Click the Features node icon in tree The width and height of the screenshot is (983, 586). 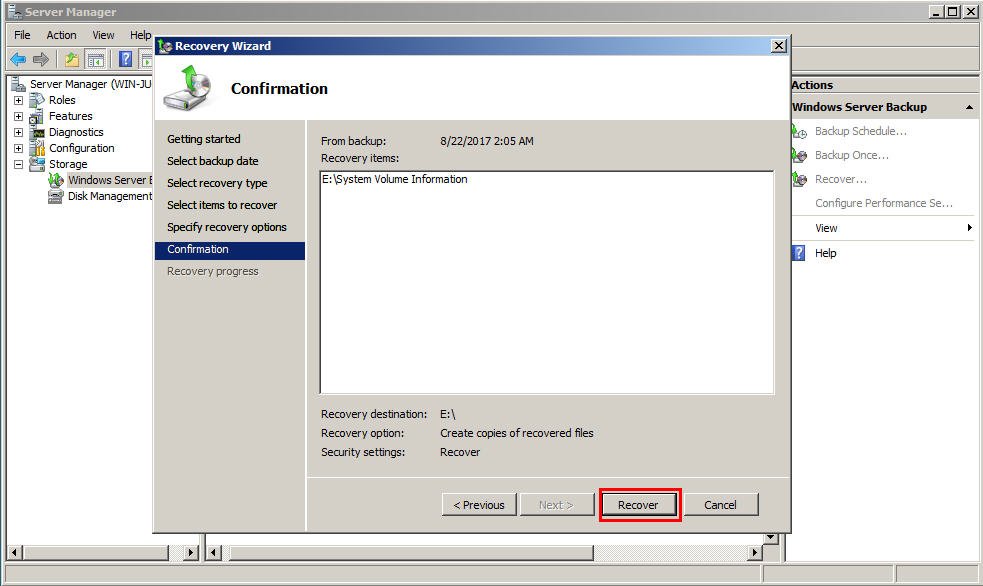(x=36, y=117)
